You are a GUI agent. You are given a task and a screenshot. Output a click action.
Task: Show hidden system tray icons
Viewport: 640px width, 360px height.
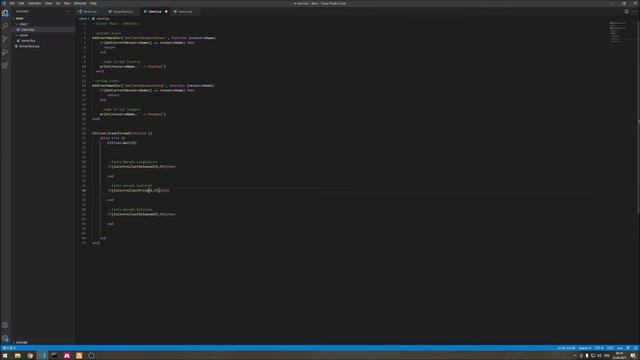pyautogui.click(x=575, y=356)
